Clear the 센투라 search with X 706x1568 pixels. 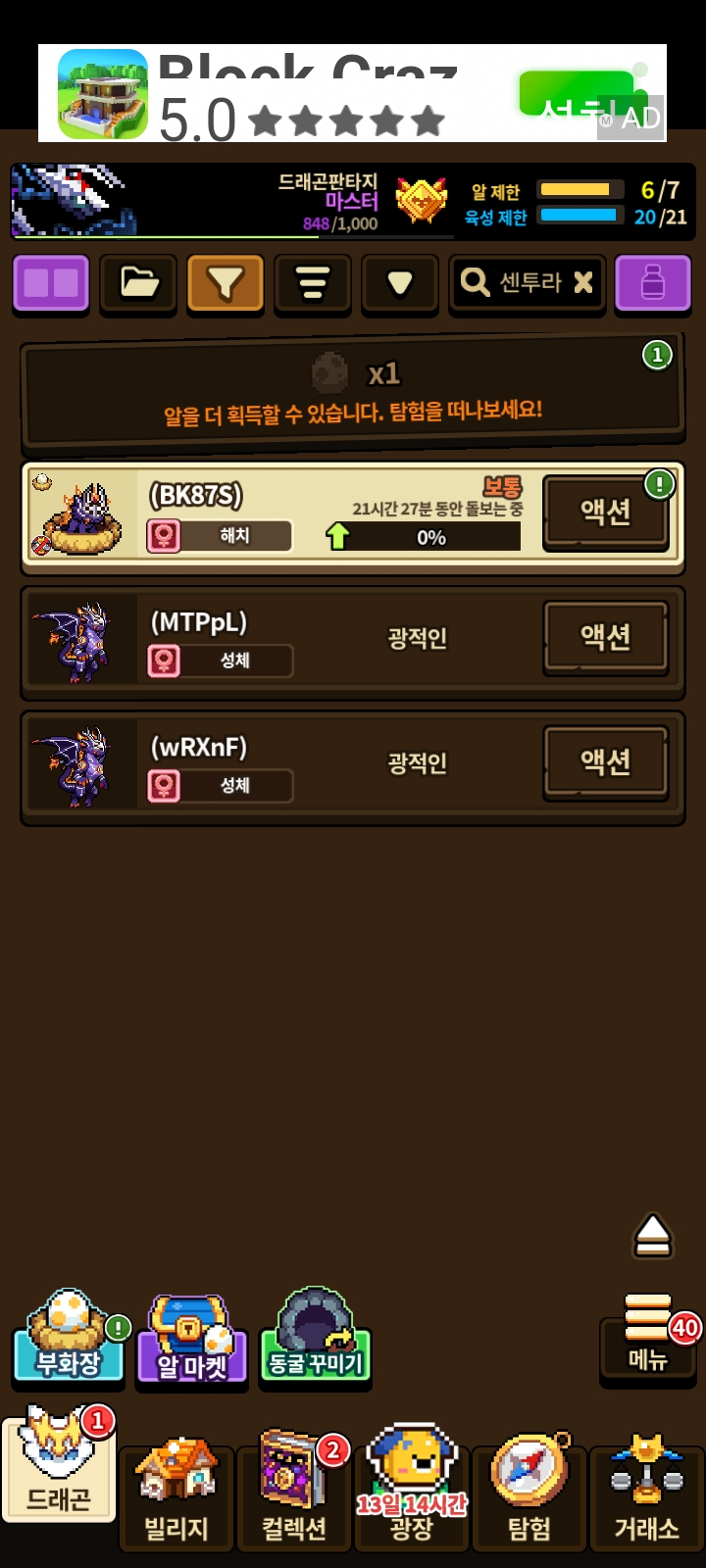pos(583,283)
